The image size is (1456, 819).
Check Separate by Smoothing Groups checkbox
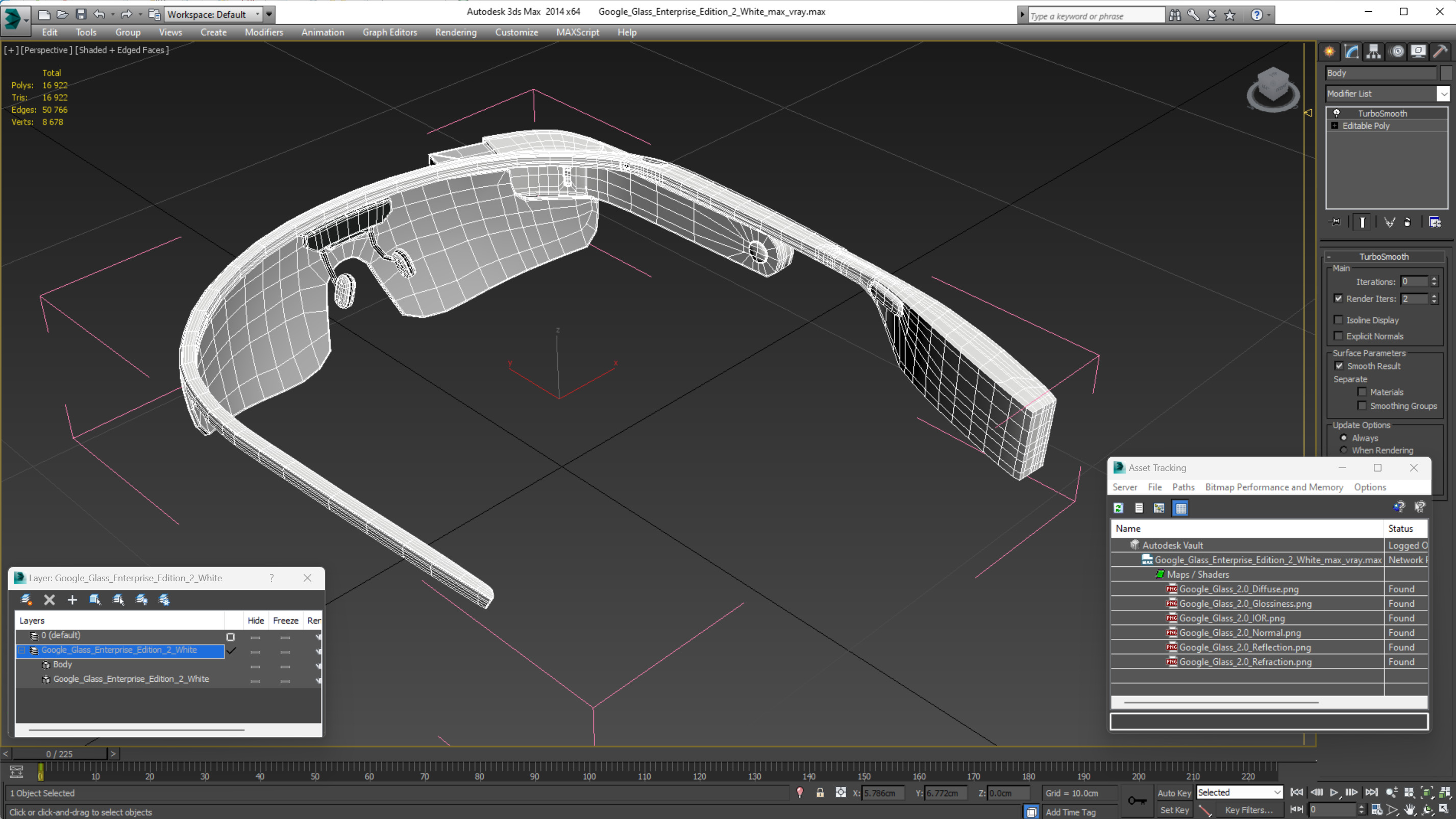[x=1362, y=406]
